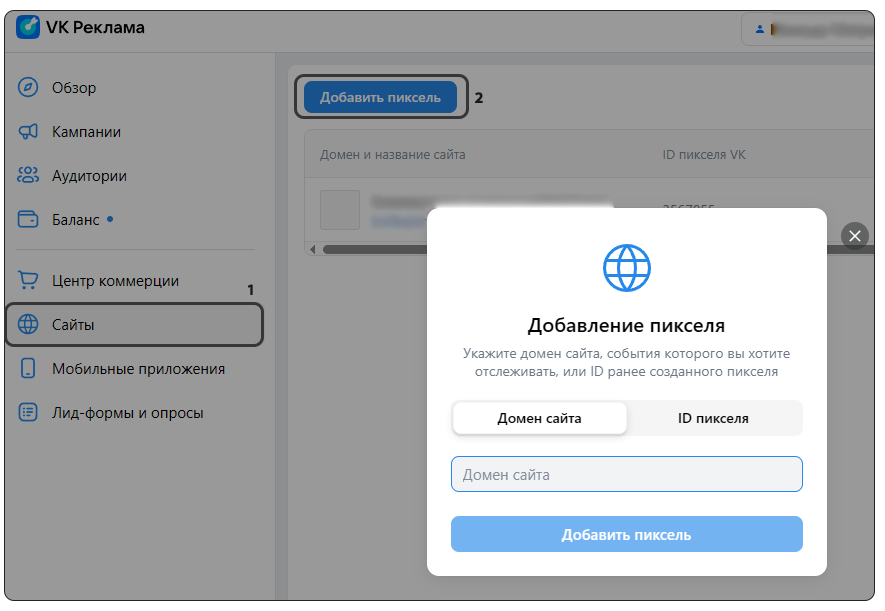885x611 pixels.
Task: Click Добавить пиксель above the sites table
Action: [381, 97]
